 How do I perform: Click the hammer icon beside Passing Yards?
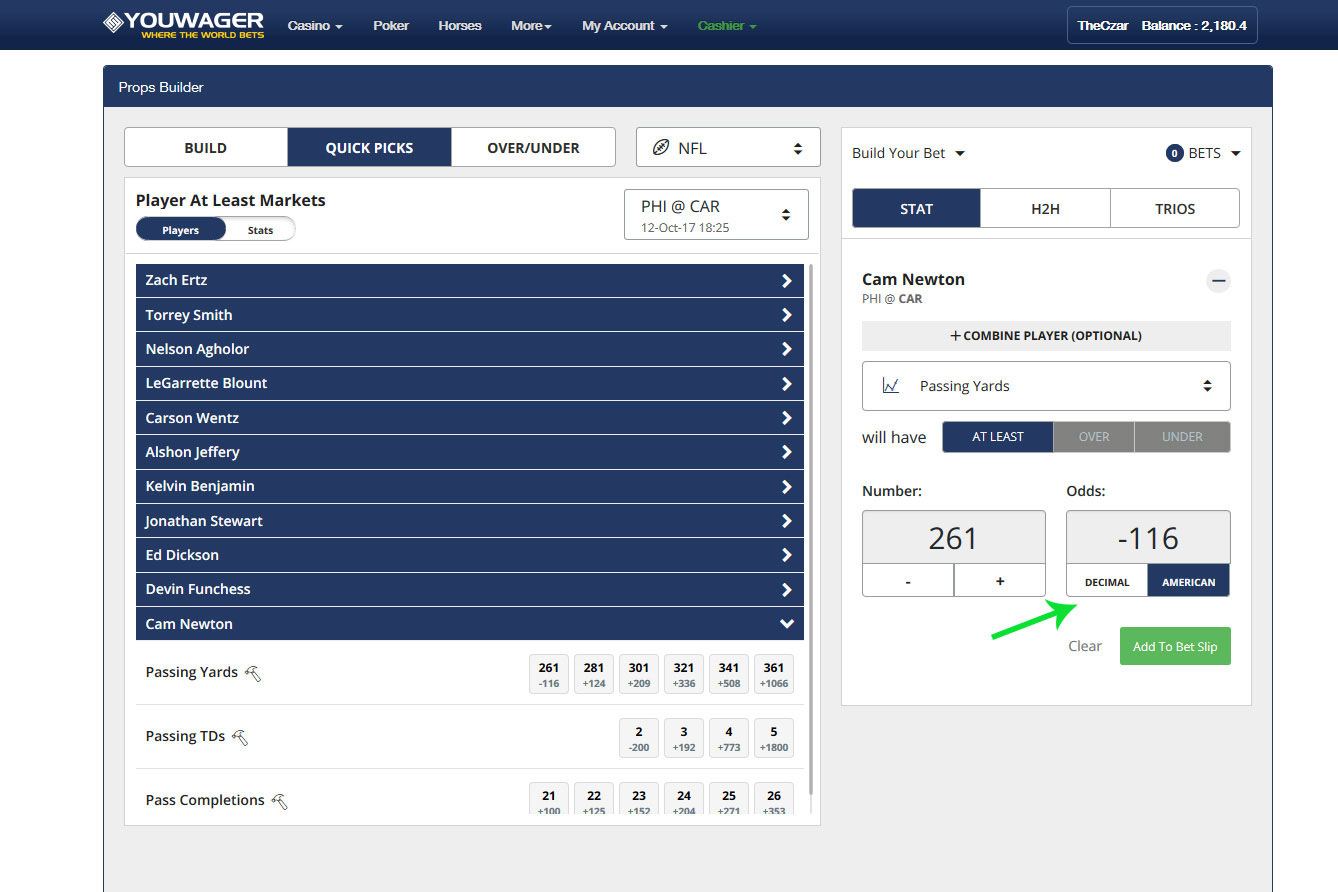coord(253,673)
